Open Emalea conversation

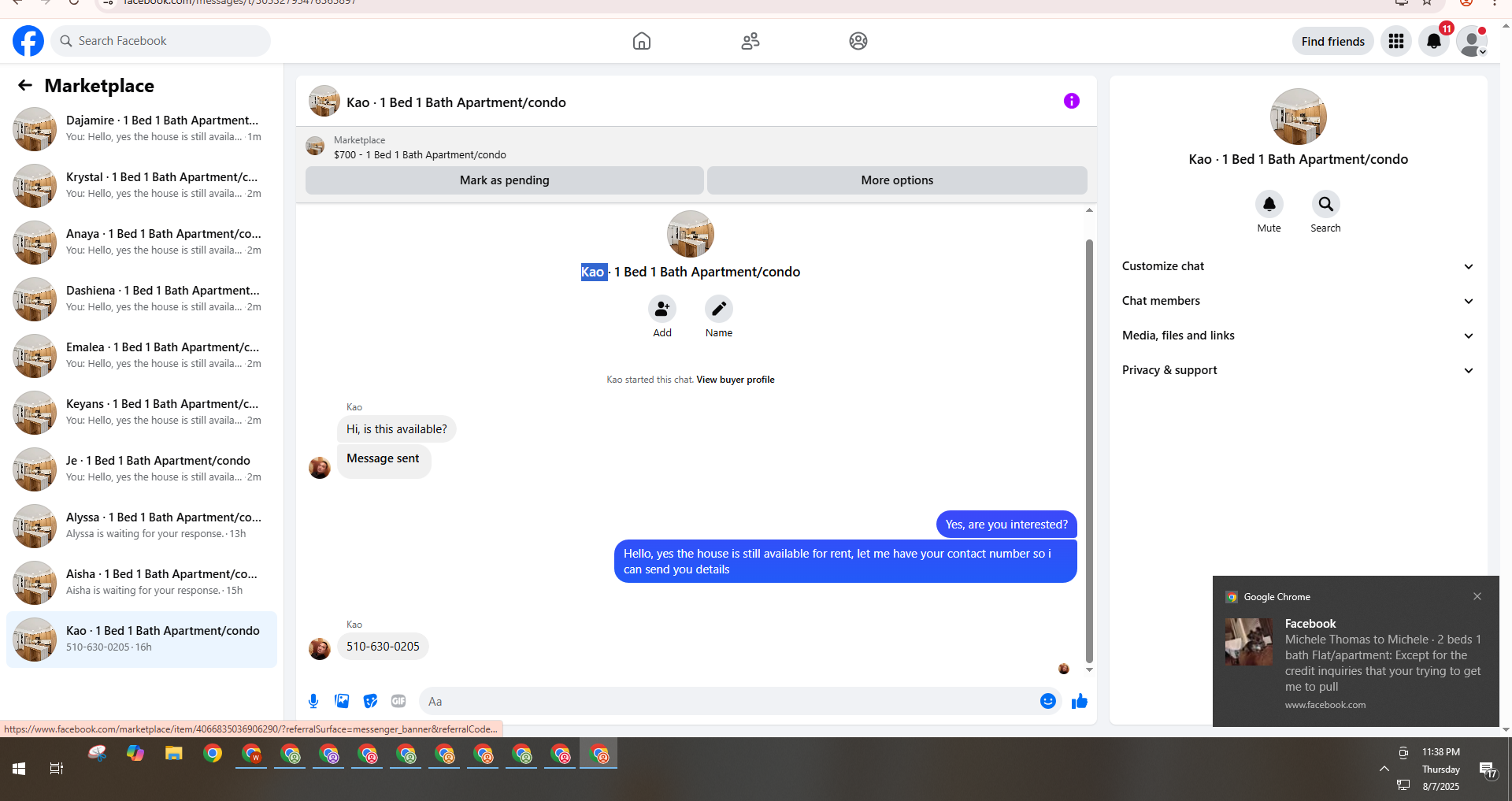coord(142,356)
